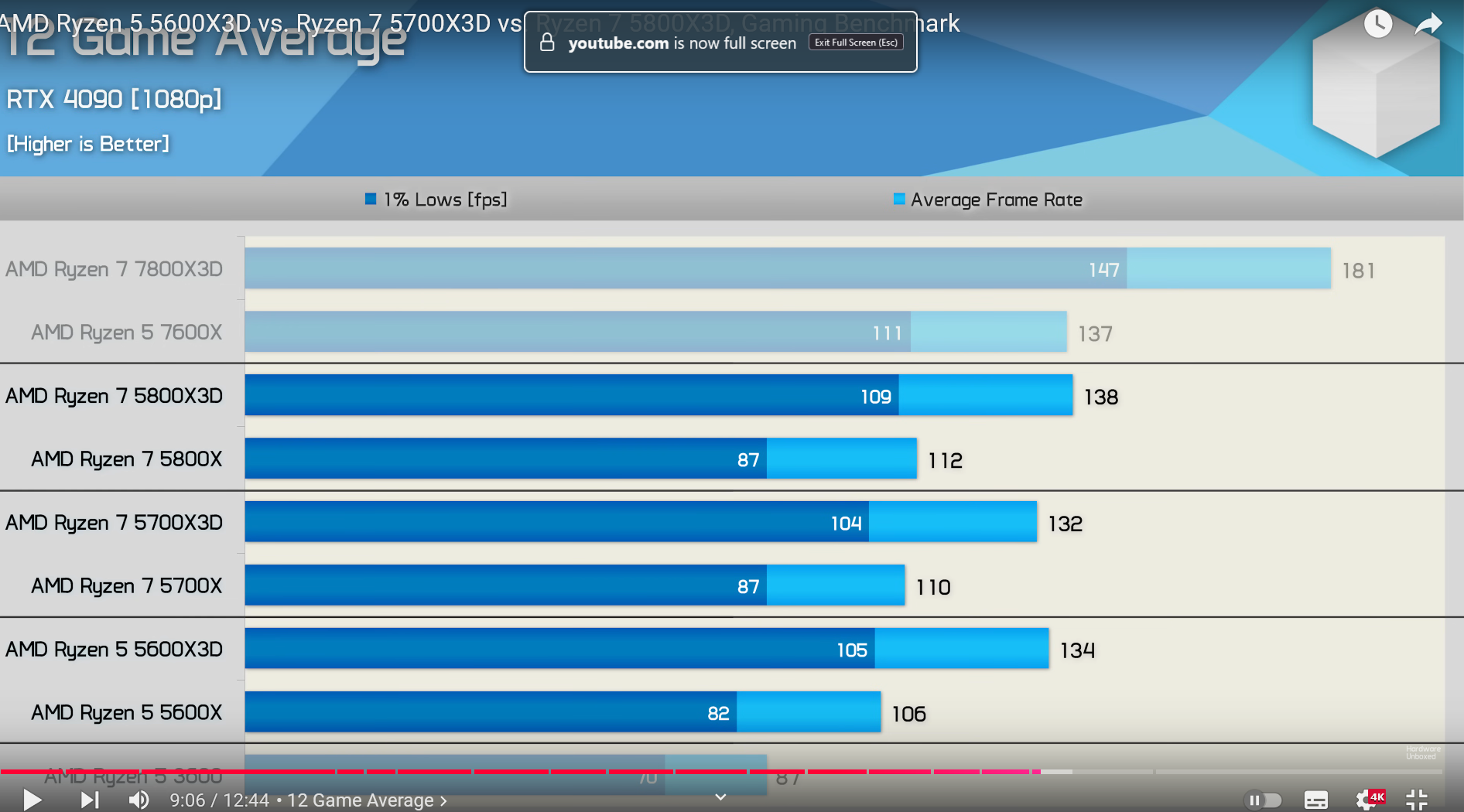Mute the video volume
This screenshot has height=812, width=1464.
coord(139,800)
